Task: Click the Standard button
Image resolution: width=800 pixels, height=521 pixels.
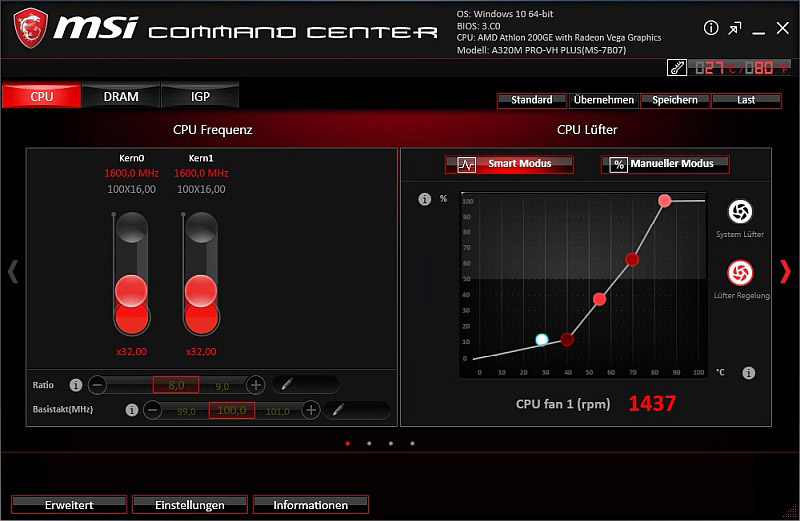Action: [x=532, y=100]
